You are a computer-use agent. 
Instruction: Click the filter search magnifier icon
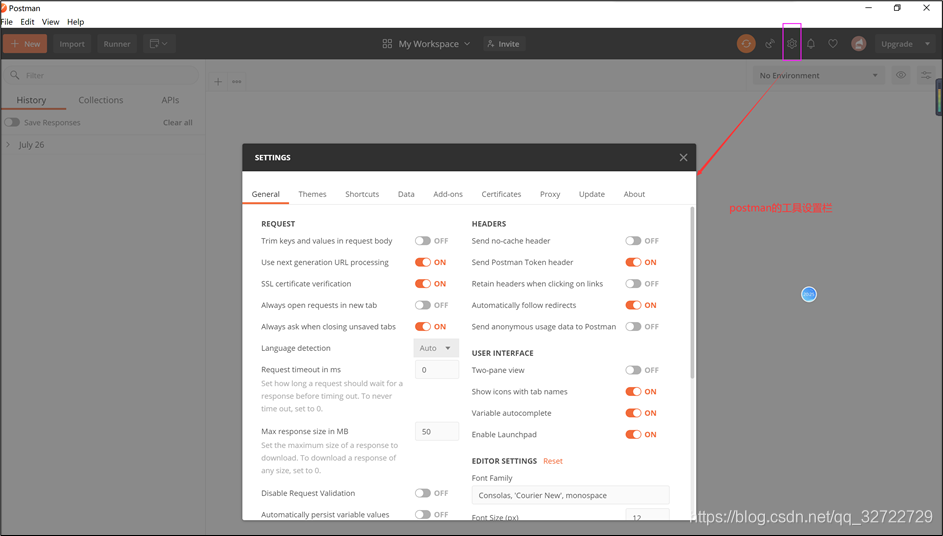(x=15, y=75)
